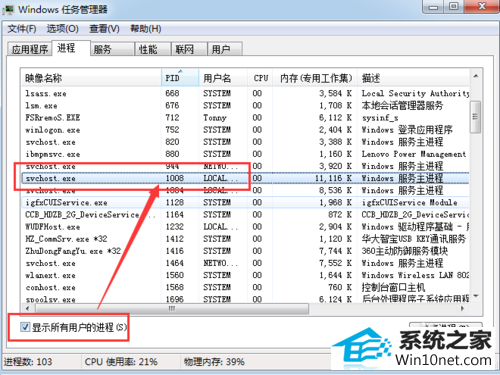This screenshot has width=500, height=375.
Task: Select the MZ_CommSrv.exe *32 row
Action: click(245, 239)
